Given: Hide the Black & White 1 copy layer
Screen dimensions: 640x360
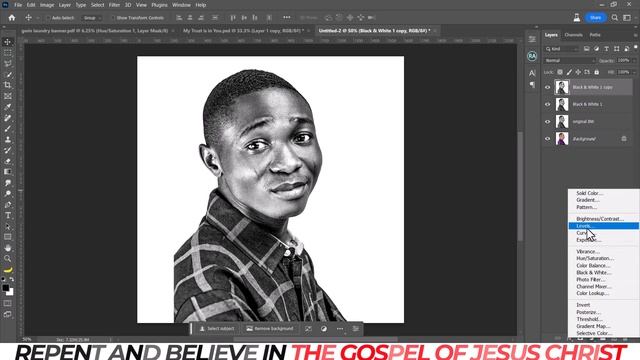Looking at the screenshot, I should [x=548, y=87].
